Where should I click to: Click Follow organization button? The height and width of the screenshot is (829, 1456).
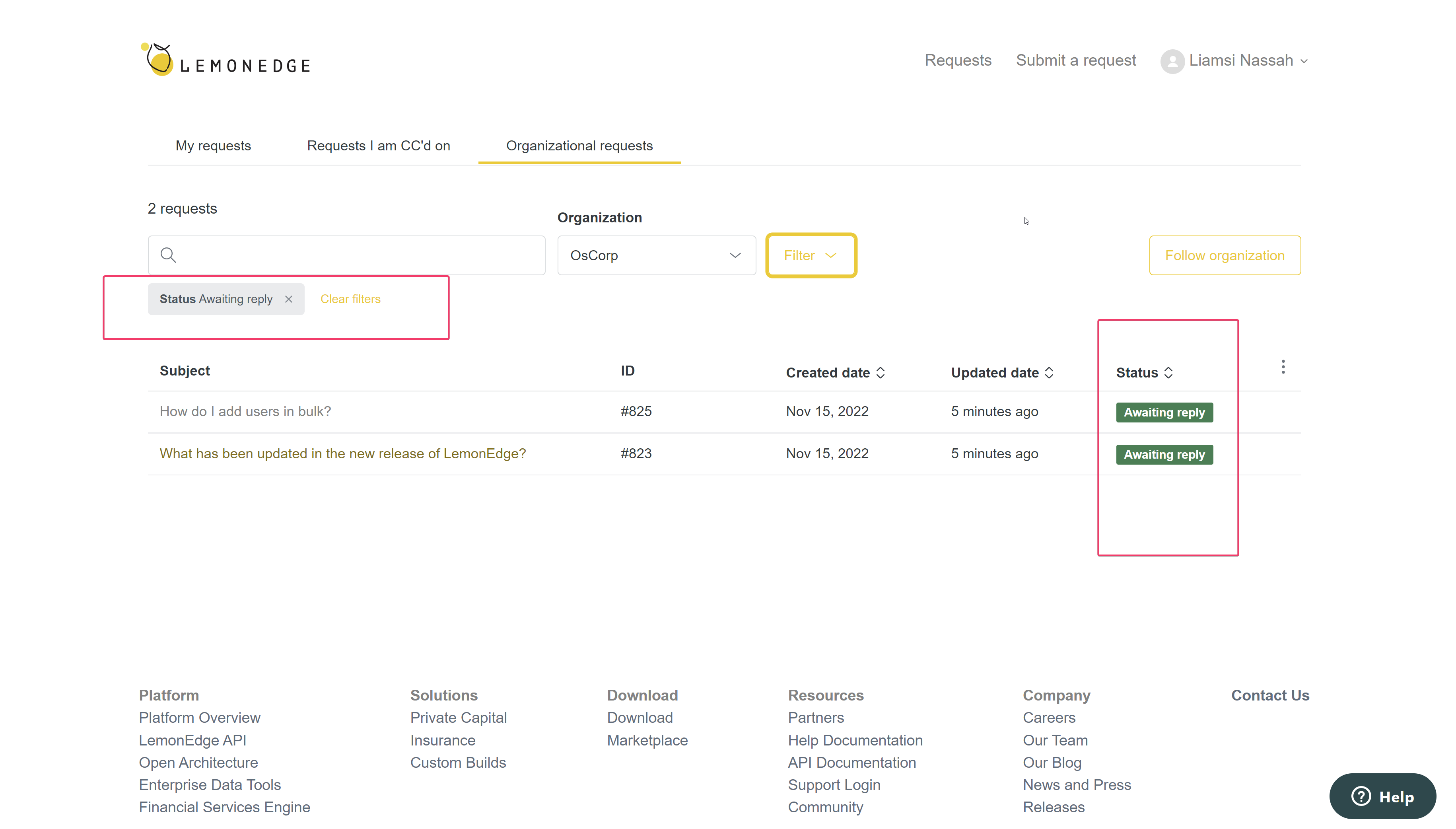click(1225, 255)
